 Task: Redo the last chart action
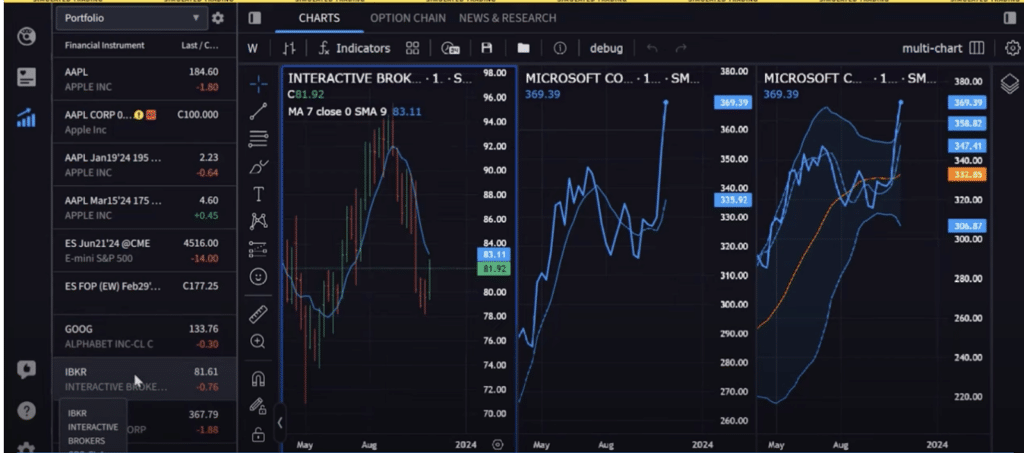pyautogui.click(x=680, y=48)
